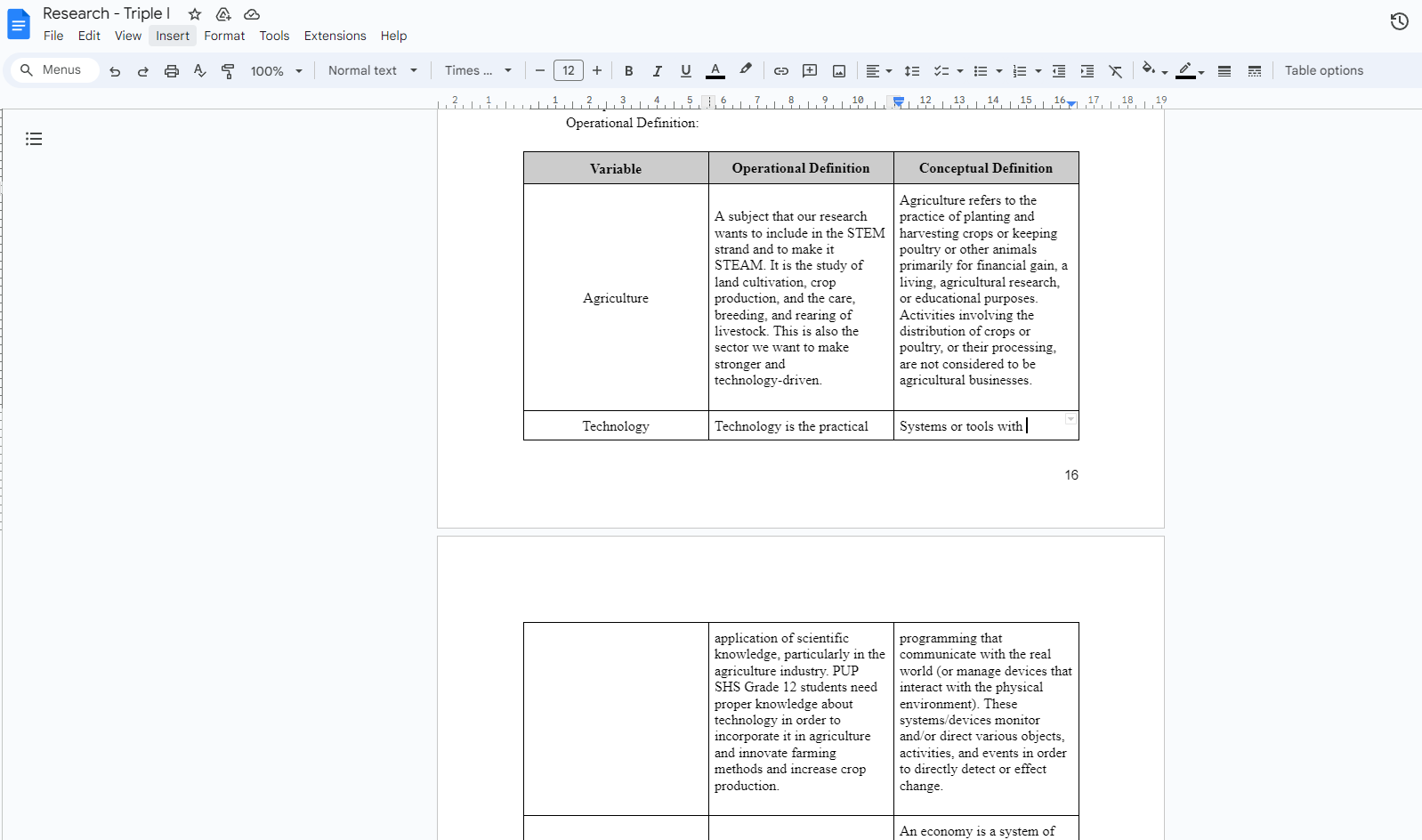Open border dash style options
Image resolution: width=1422 pixels, height=840 pixels.
(x=1255, y=71)
